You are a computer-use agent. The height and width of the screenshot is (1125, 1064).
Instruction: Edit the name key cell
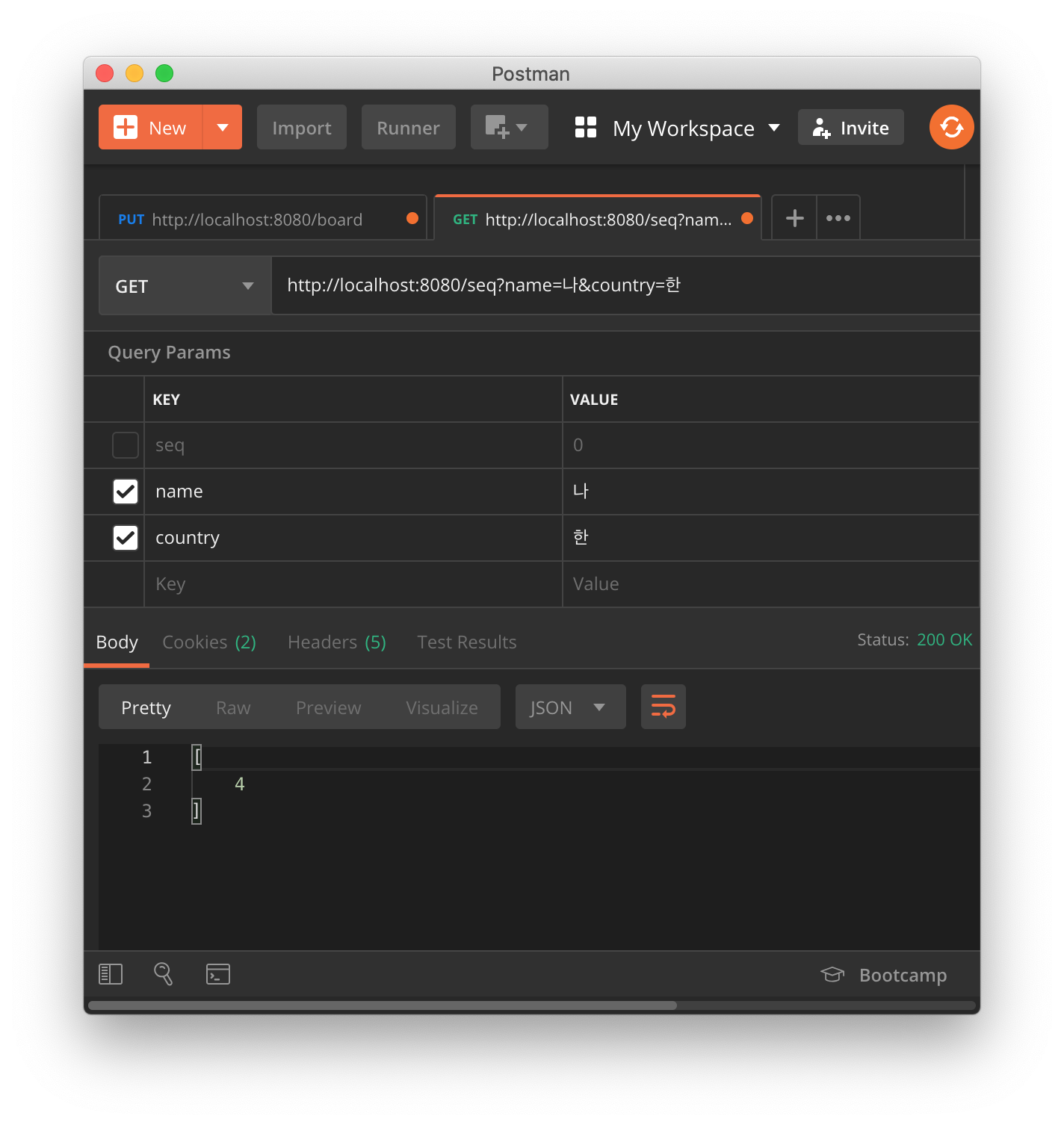coord(353,492)
